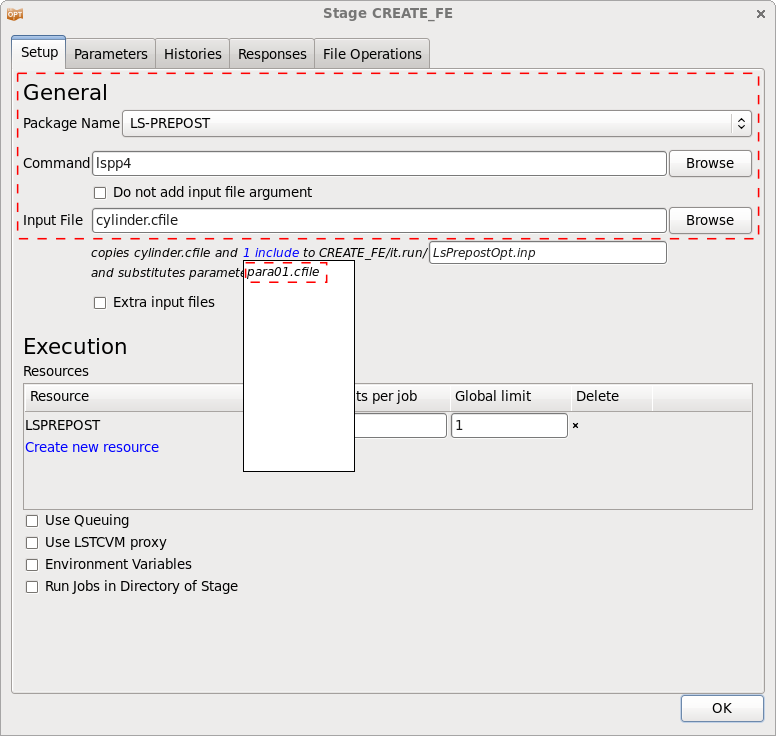This screenshot has width=776, height=736.
Task: Click the Resource column header
Action: 134,396
